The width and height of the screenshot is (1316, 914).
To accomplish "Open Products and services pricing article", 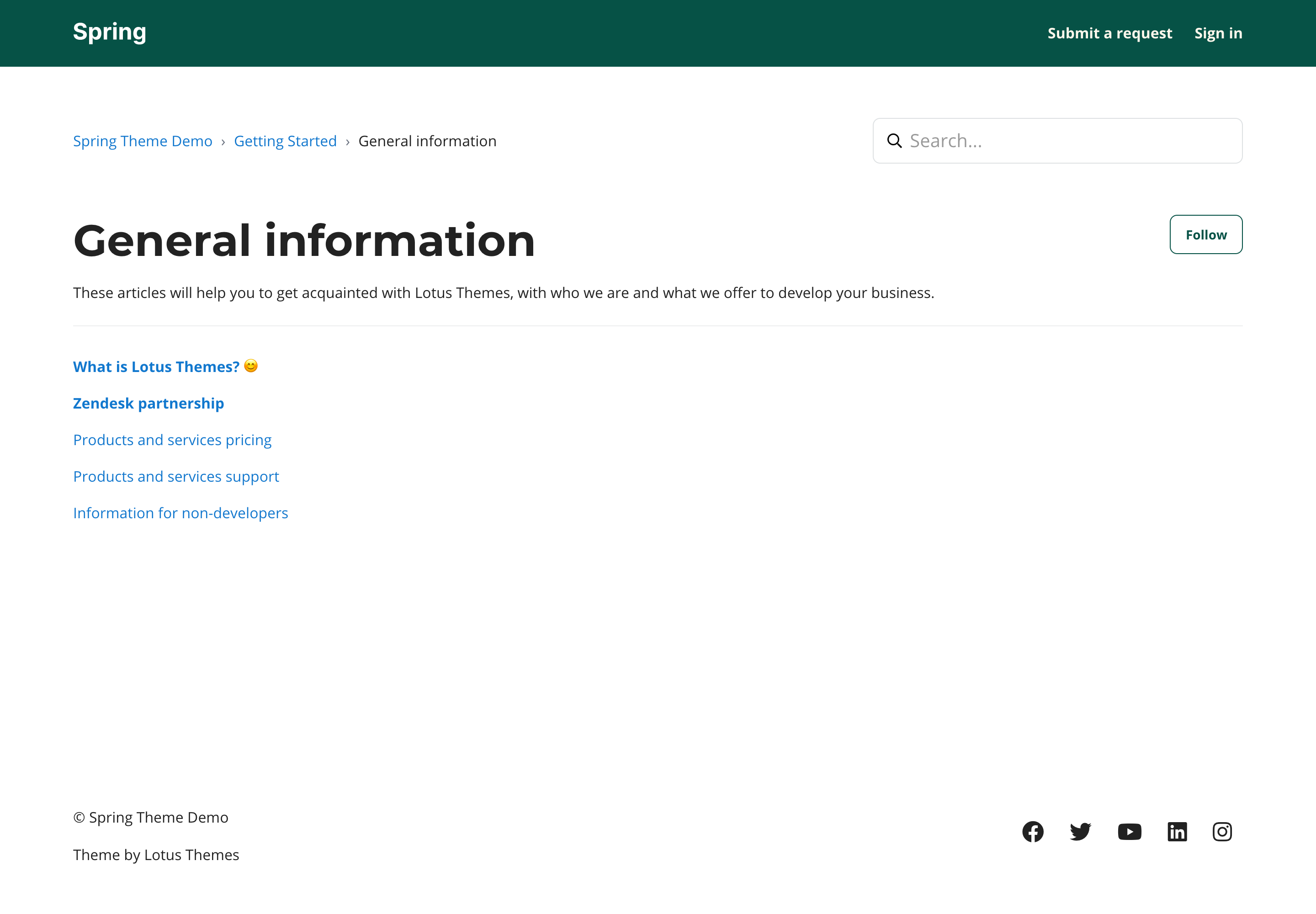I will (172, 440).
